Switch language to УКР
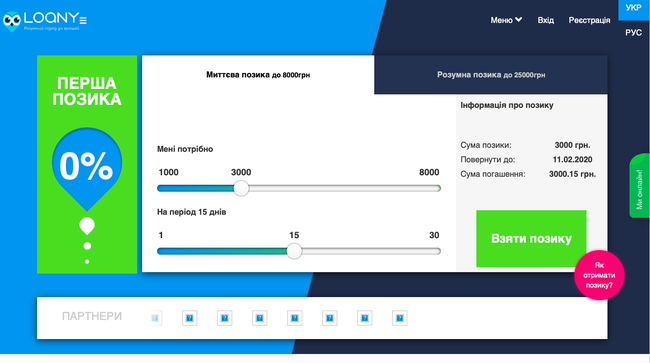This screenshot has height=363, width=650. (633, 8)
